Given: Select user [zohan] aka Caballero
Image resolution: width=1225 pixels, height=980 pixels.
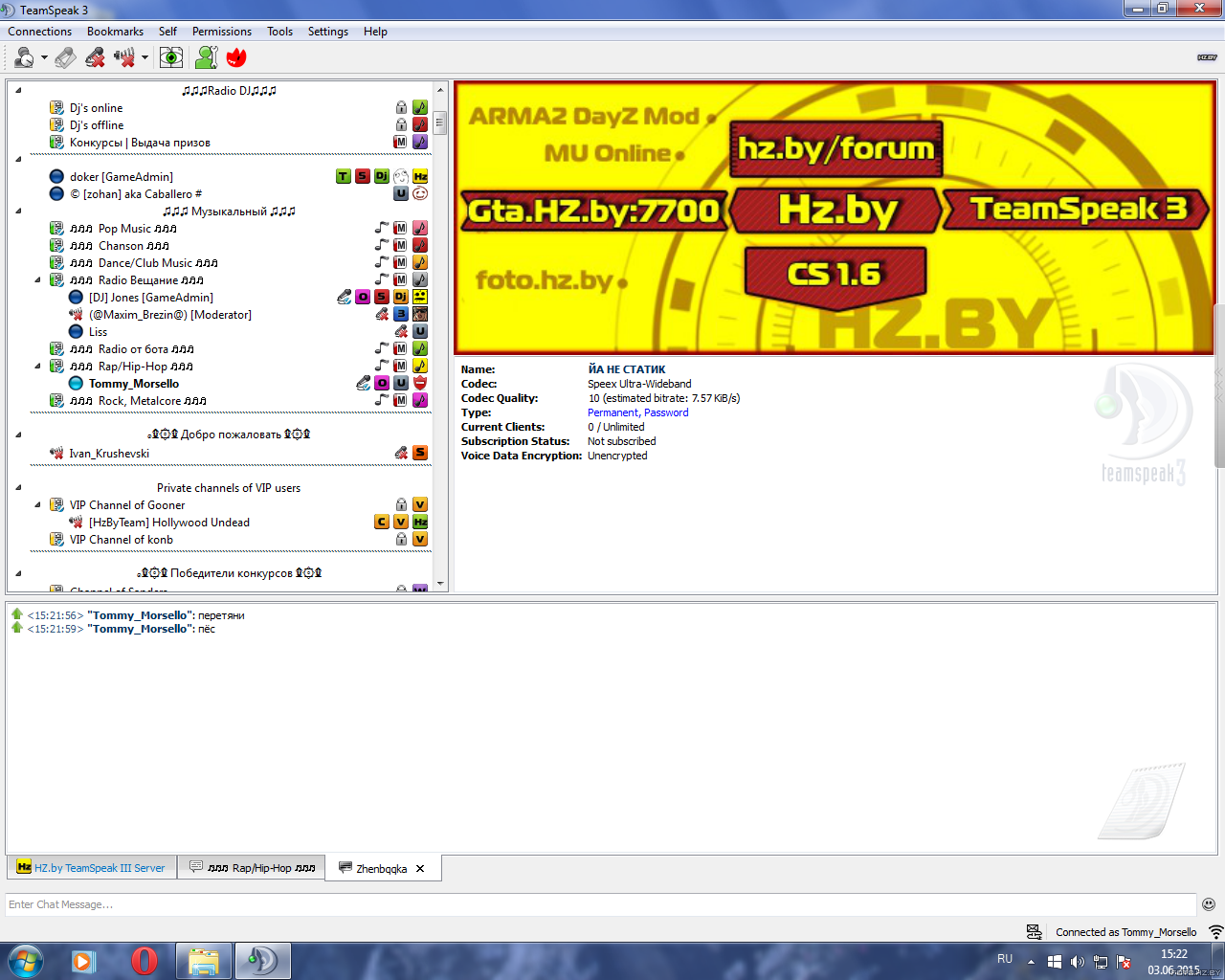Looking at the screenshot, I should tap(136, 194).
